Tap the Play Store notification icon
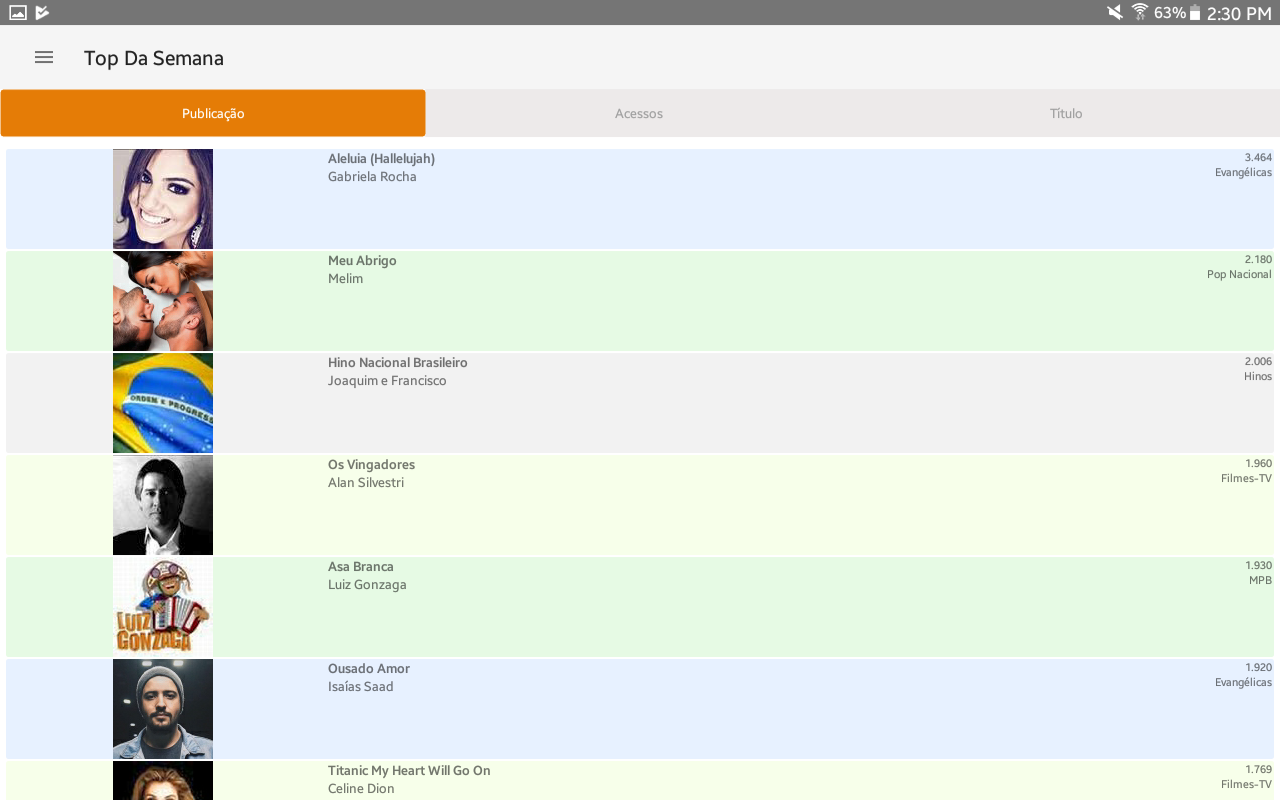 (42, 13)
